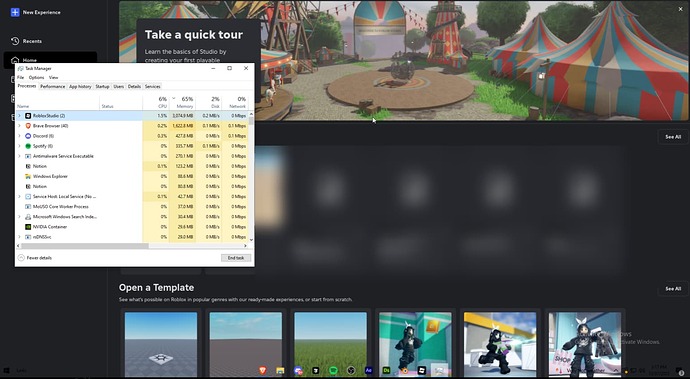The width and height of the screenshot is (690, 379).
Task: Expand the Service Host Local Service row
Action: click(19, 197)
